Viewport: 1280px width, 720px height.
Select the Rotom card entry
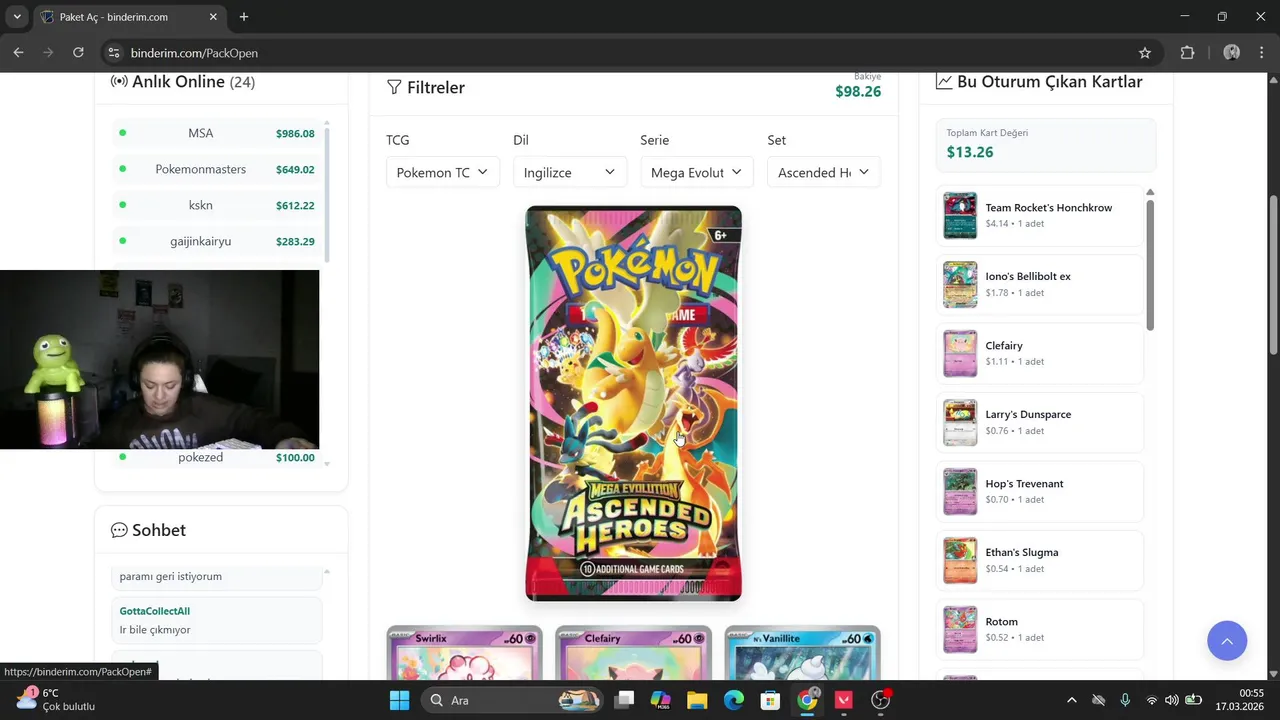click(x=1040, y=629)
